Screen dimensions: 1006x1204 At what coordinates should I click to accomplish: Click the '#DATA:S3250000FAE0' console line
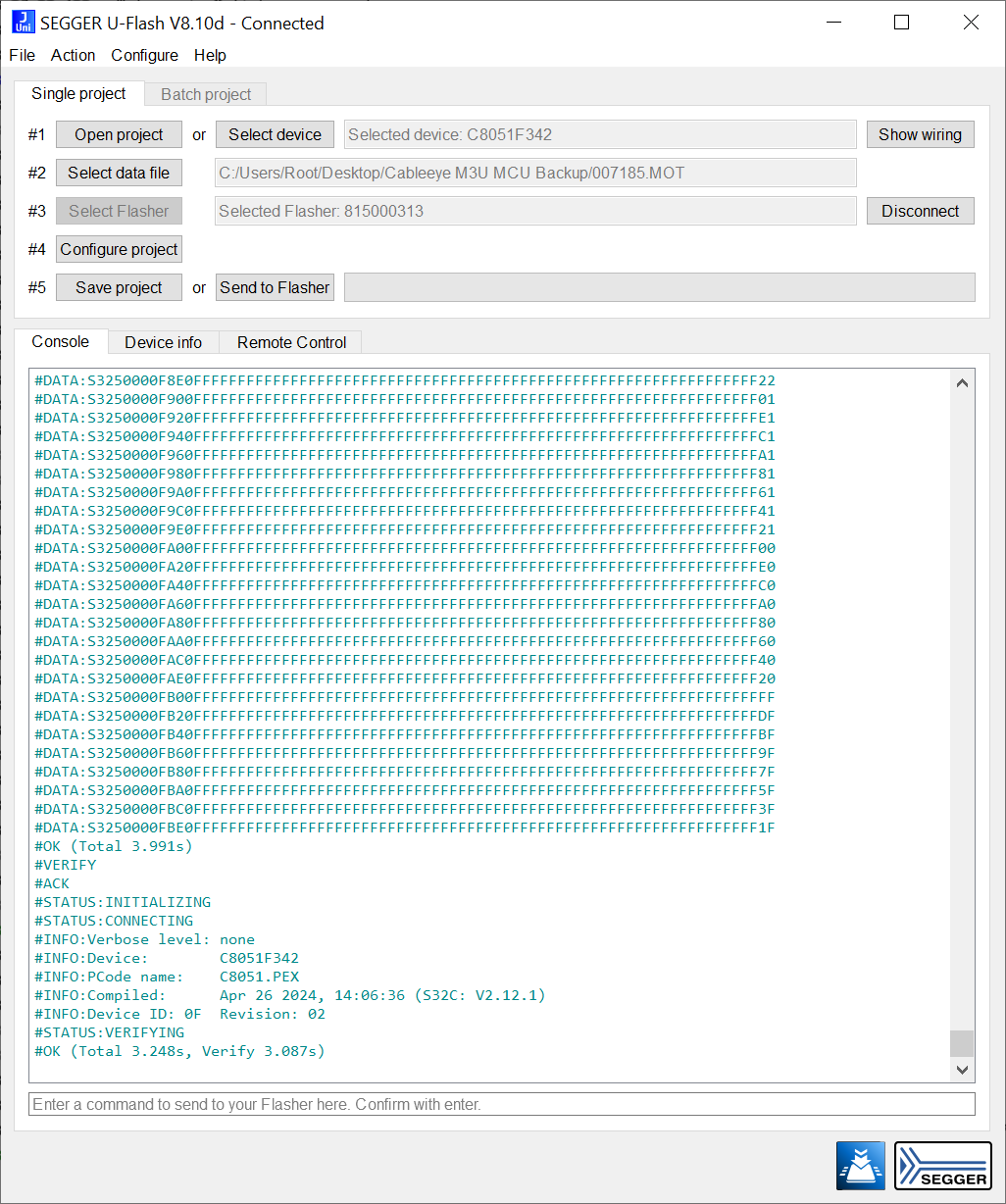[405, 678]
